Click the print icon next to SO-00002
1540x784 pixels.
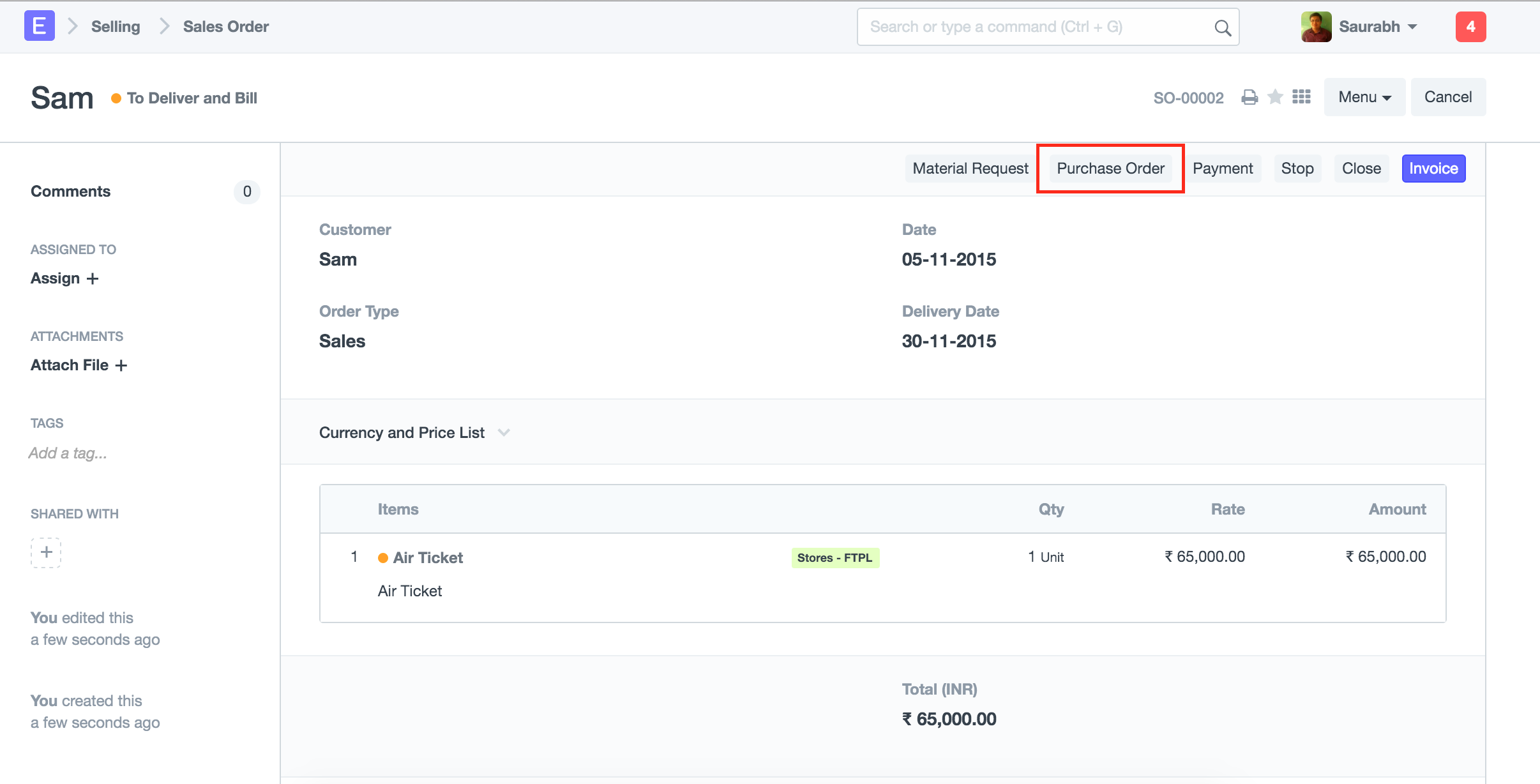pyautogui.click(x=1249, y=97)
